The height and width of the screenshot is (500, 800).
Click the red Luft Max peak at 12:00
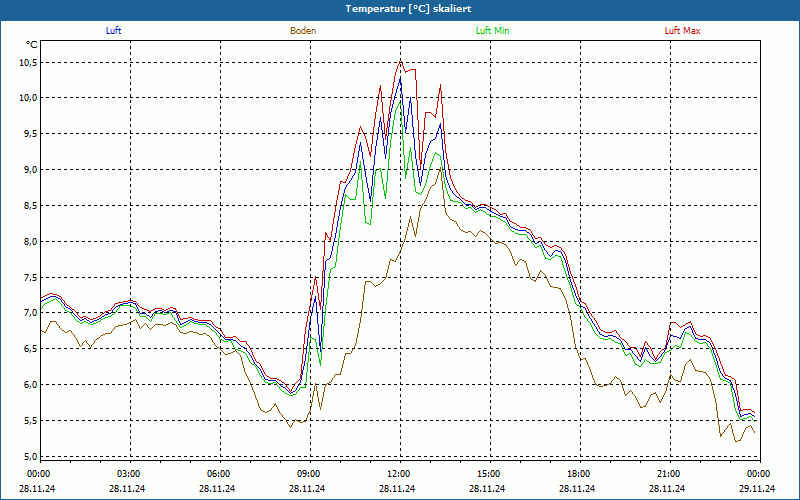coord(401,60)
